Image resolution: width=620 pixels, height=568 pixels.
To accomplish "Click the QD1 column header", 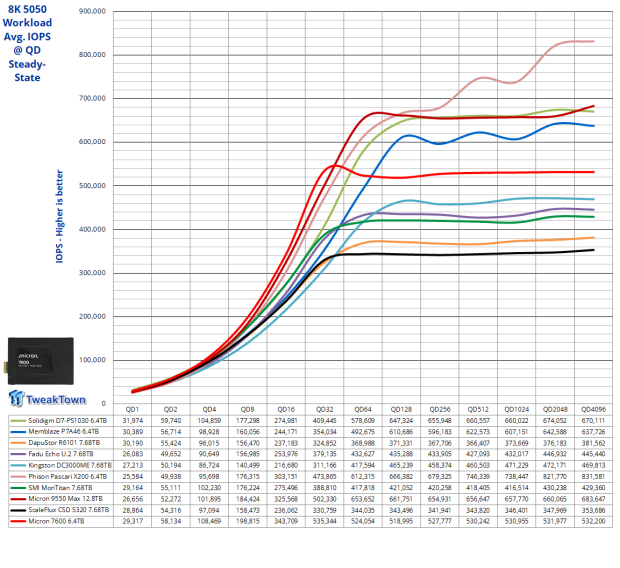I will tap(132, 409).
